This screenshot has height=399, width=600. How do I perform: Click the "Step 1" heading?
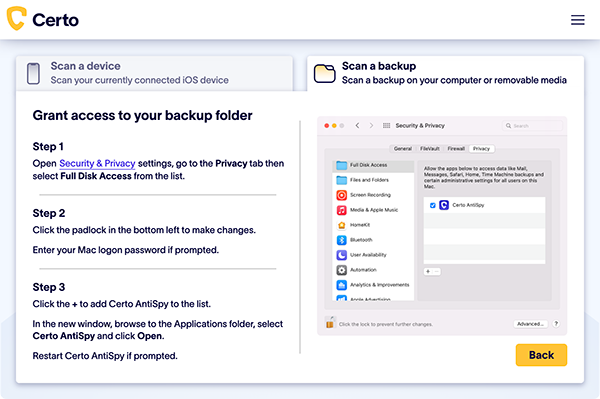coord(48,147)
